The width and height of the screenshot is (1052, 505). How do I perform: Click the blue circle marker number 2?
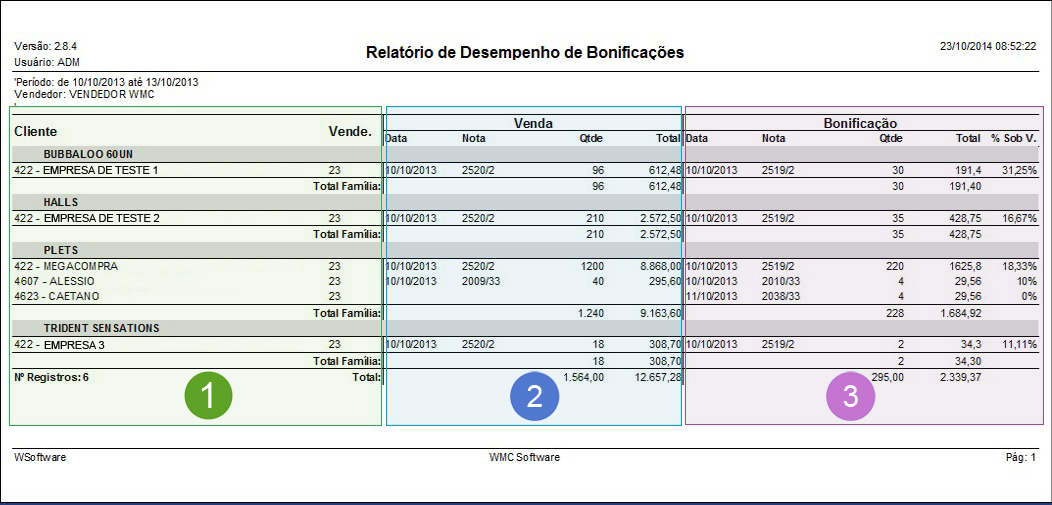[x=534, y=396]
